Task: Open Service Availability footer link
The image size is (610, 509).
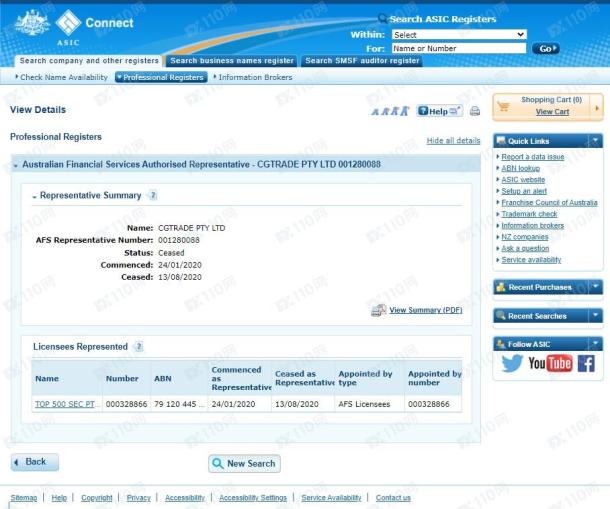Action: click(331, 498)
